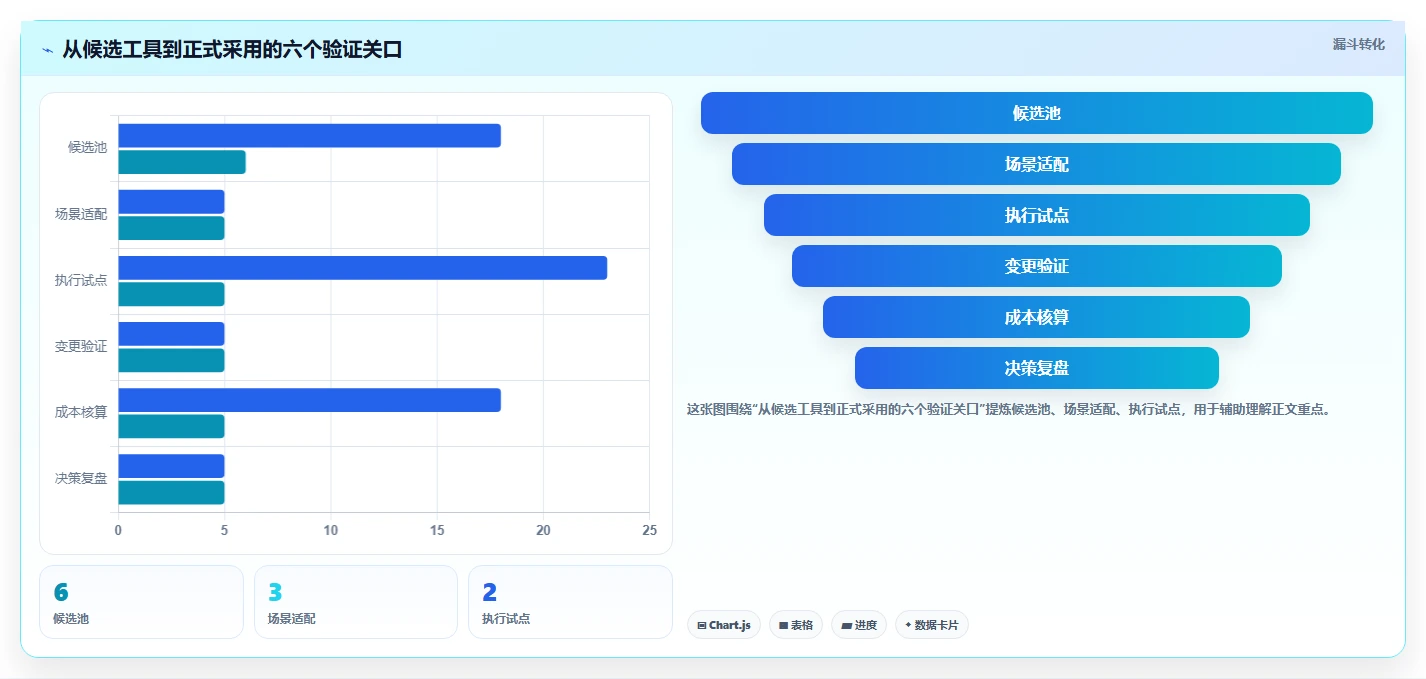Click the x-axis tick label 10

(331, 530)
